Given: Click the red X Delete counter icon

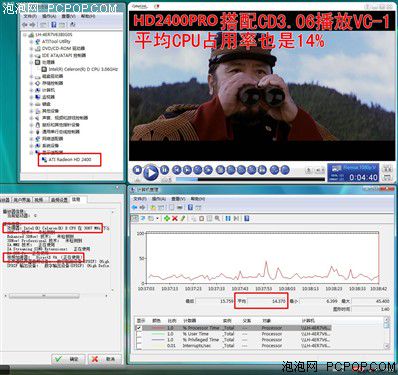Looking at the screenshot, I should pos(174,218).
